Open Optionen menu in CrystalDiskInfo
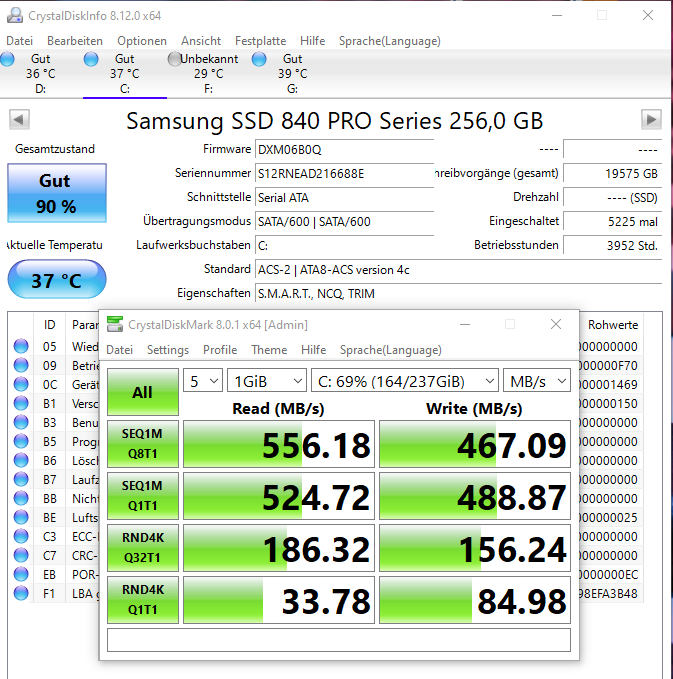The image size is (673, 679). [x=142, y=41]
